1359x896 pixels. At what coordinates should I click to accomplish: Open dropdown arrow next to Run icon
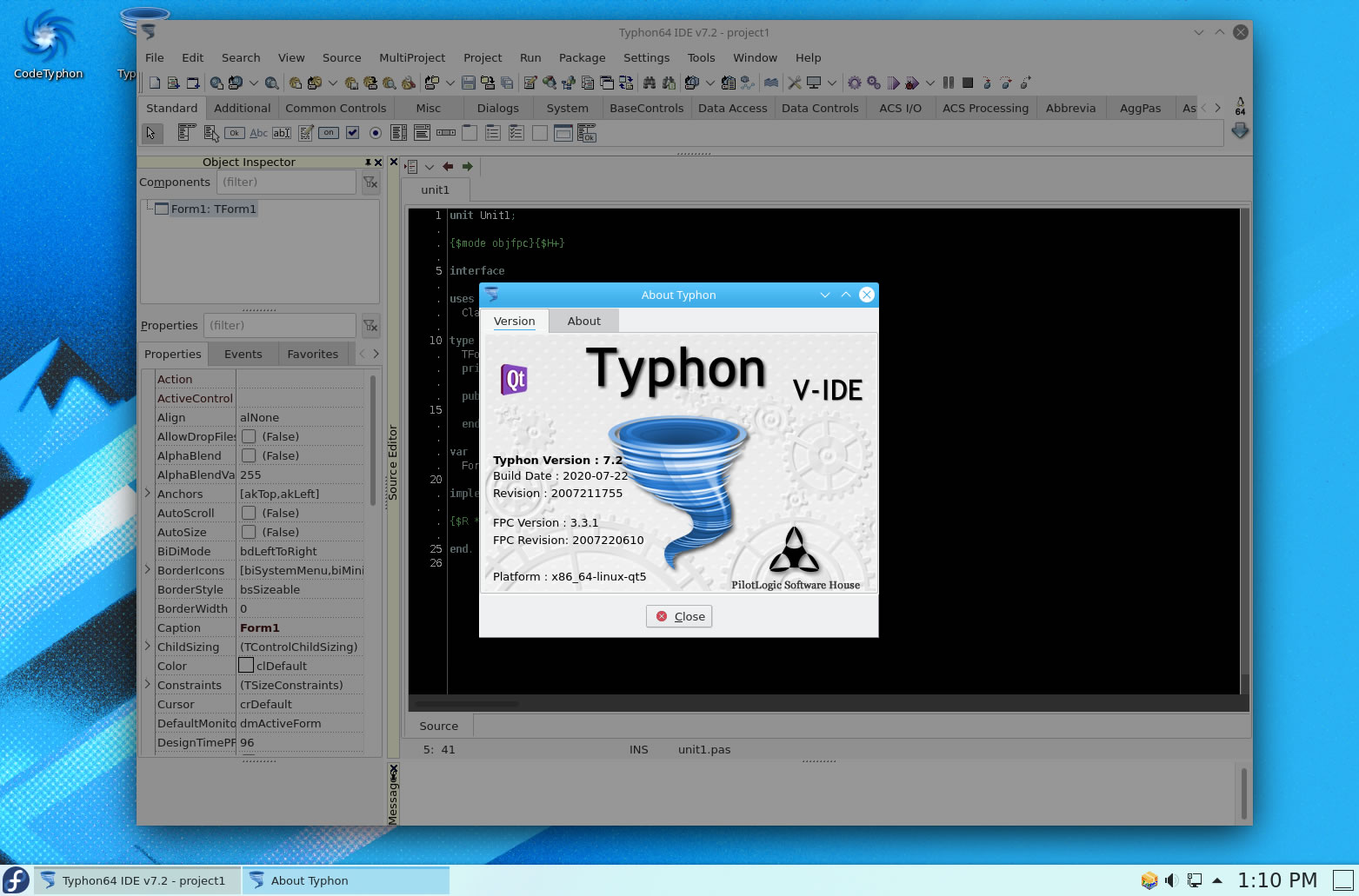pyautogui.click(x=929, y=83)
